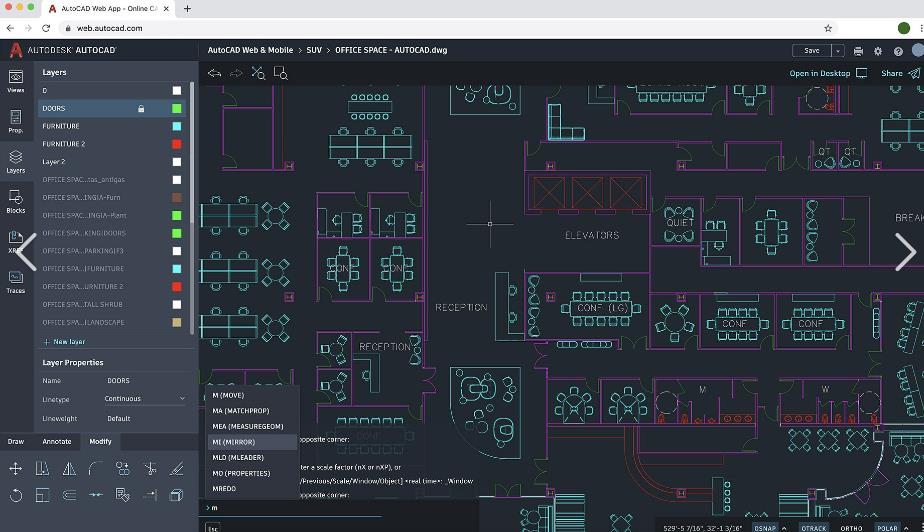Open settings gear in AutoCAD header
The width and height of the screenshot is (924, 532).
coord(878,51)
